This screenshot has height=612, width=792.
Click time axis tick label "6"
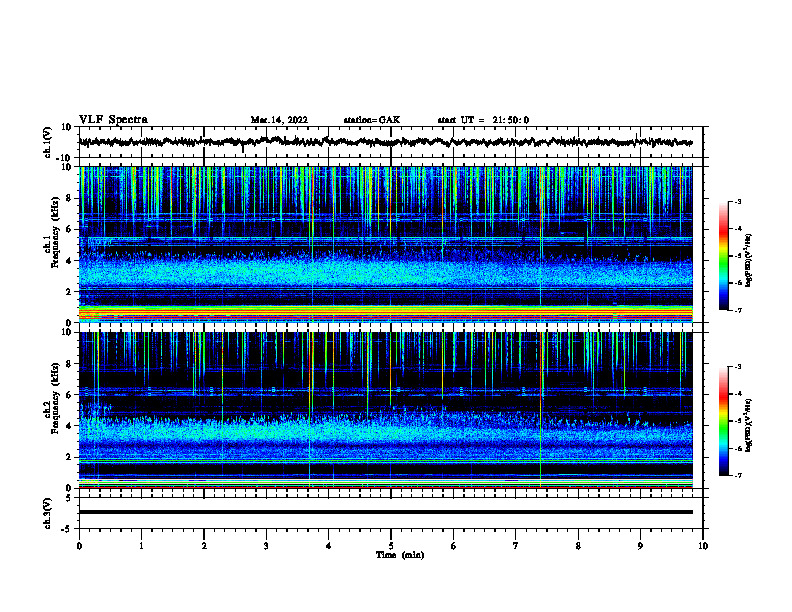pos(454,546)
